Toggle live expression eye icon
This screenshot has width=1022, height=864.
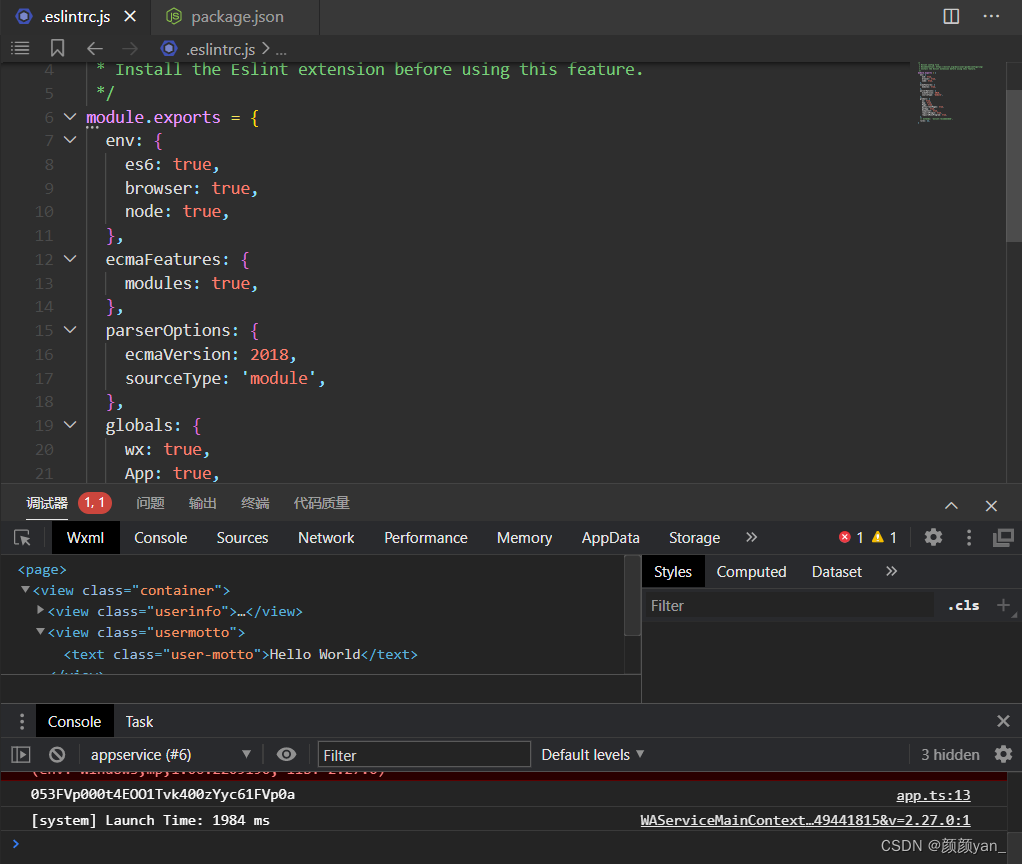pyautogui.click(x=286, y=755)
